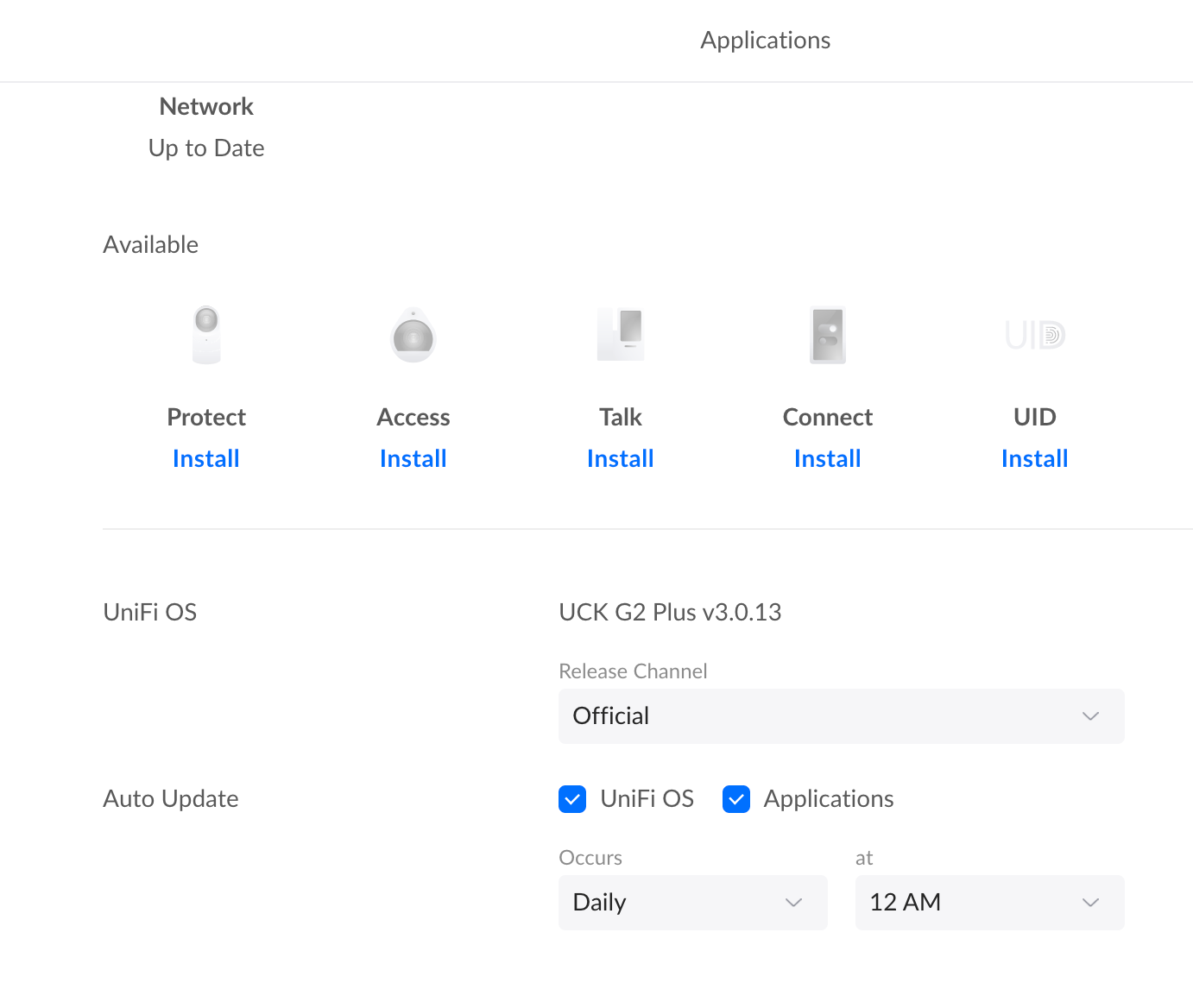Click the Applications page title
The width and height of the screenshot is (1193, 1008).
766,41
